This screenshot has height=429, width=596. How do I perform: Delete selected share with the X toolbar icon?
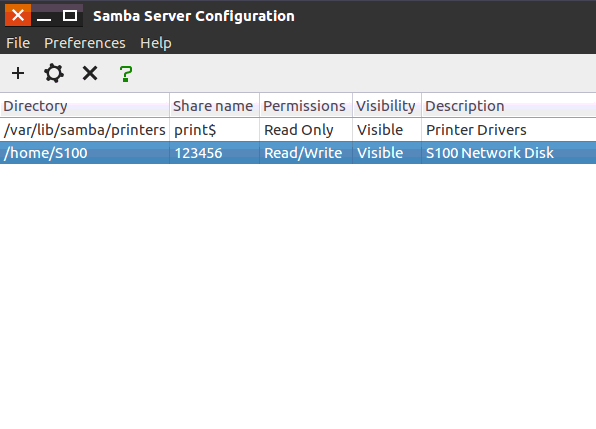90,73
